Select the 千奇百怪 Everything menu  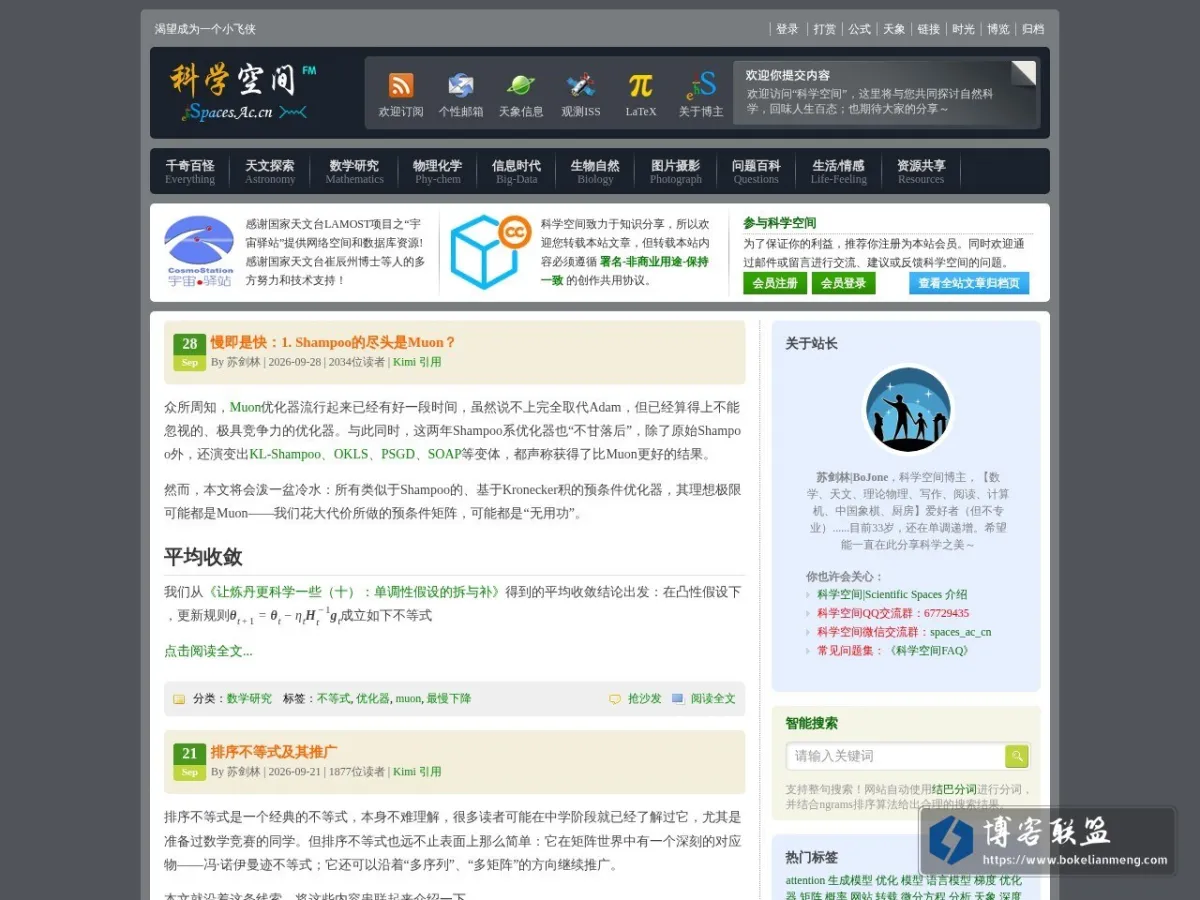click(190, 172)
